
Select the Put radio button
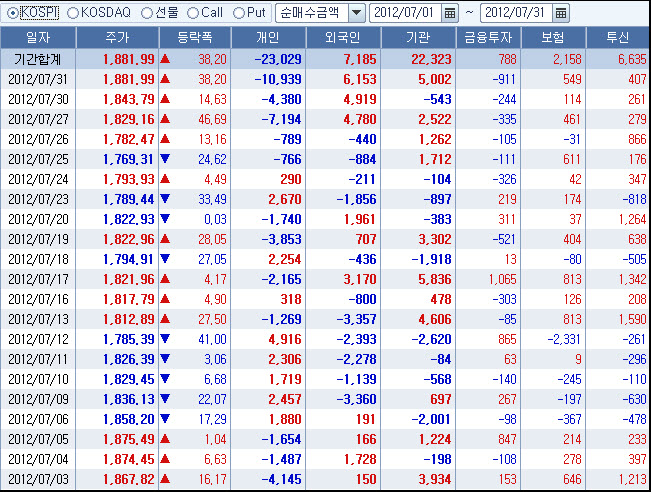tap(239, 13)
